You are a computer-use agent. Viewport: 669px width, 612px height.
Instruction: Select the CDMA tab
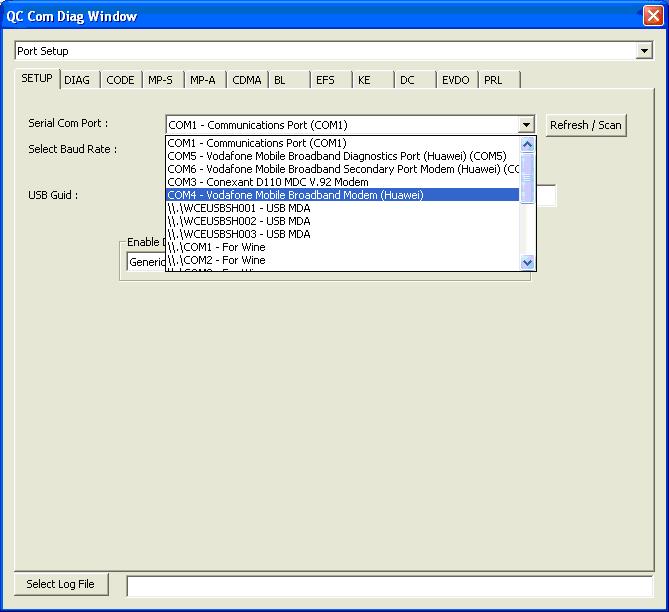[x=247, y=80]
